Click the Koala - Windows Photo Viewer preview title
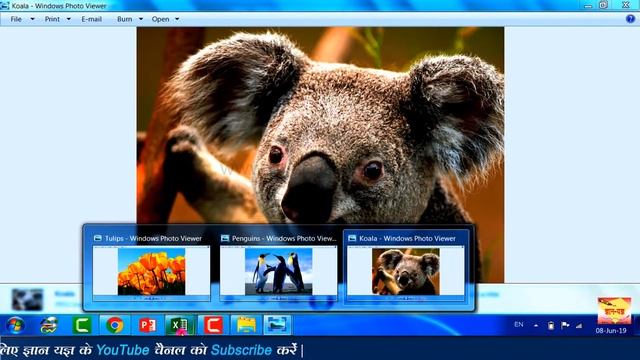This screenshot has width=640, height=360. [x=407, y=238]
